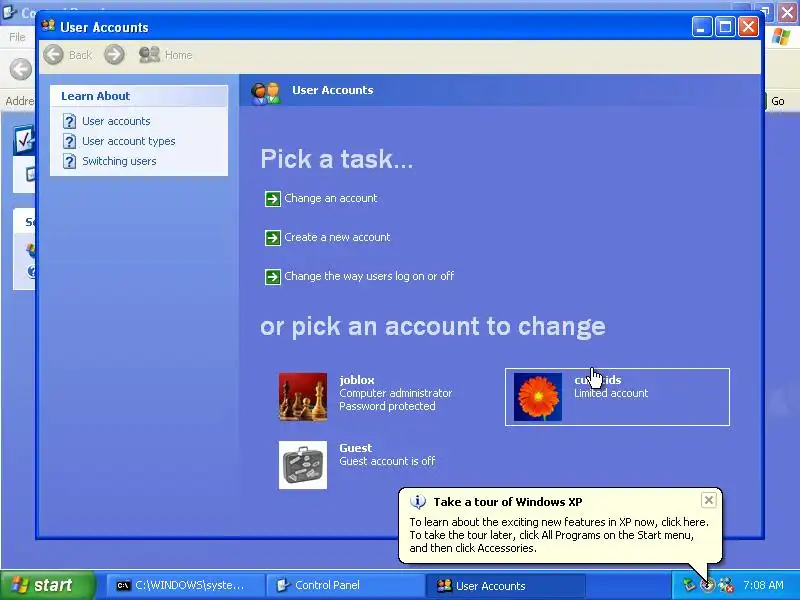The height and width of the screenshot is (600, 800).
Task: Click the suitcase picture for Guest account
Action: [x=303, y=465]
